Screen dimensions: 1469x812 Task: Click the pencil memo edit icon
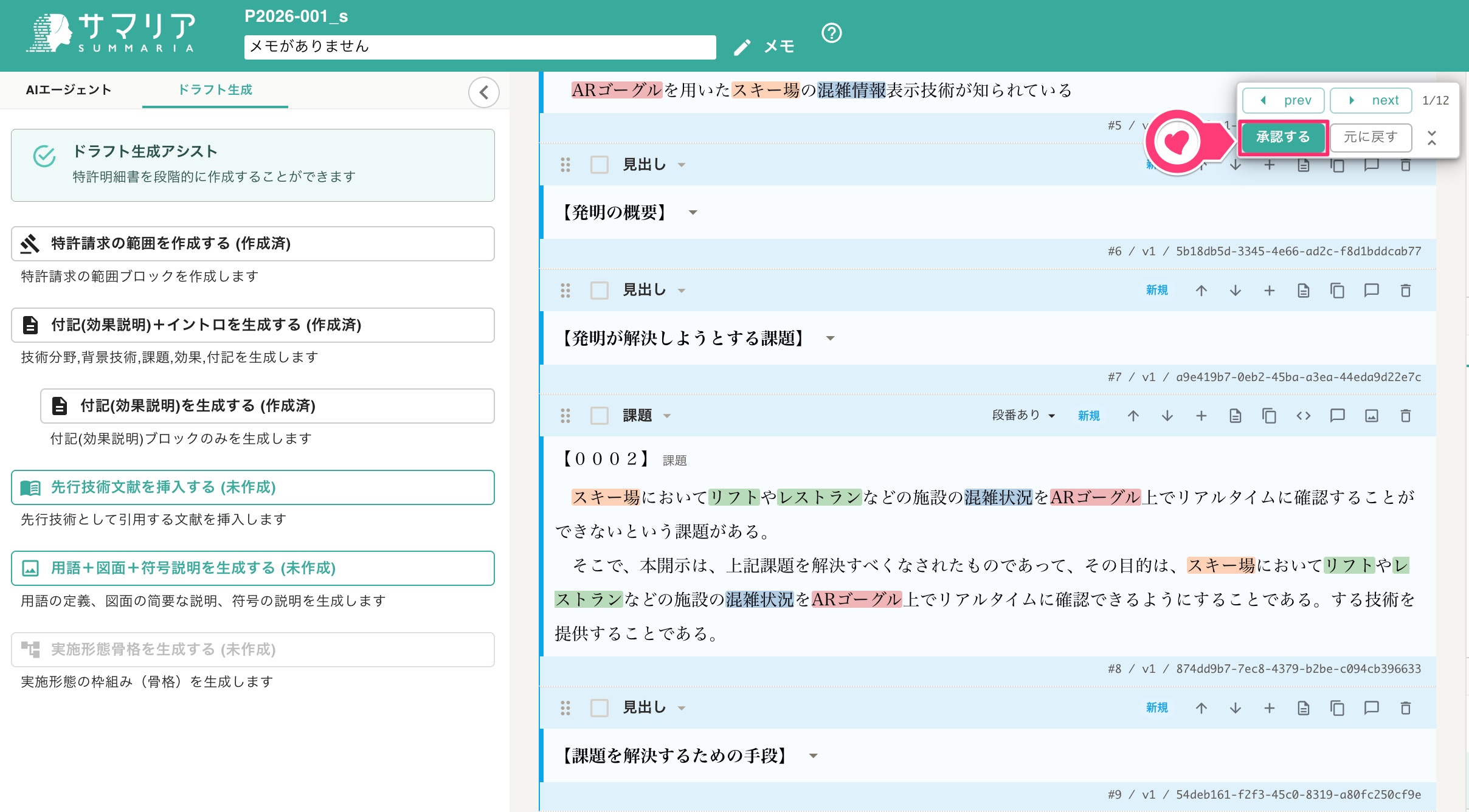[x=742, y=47]
